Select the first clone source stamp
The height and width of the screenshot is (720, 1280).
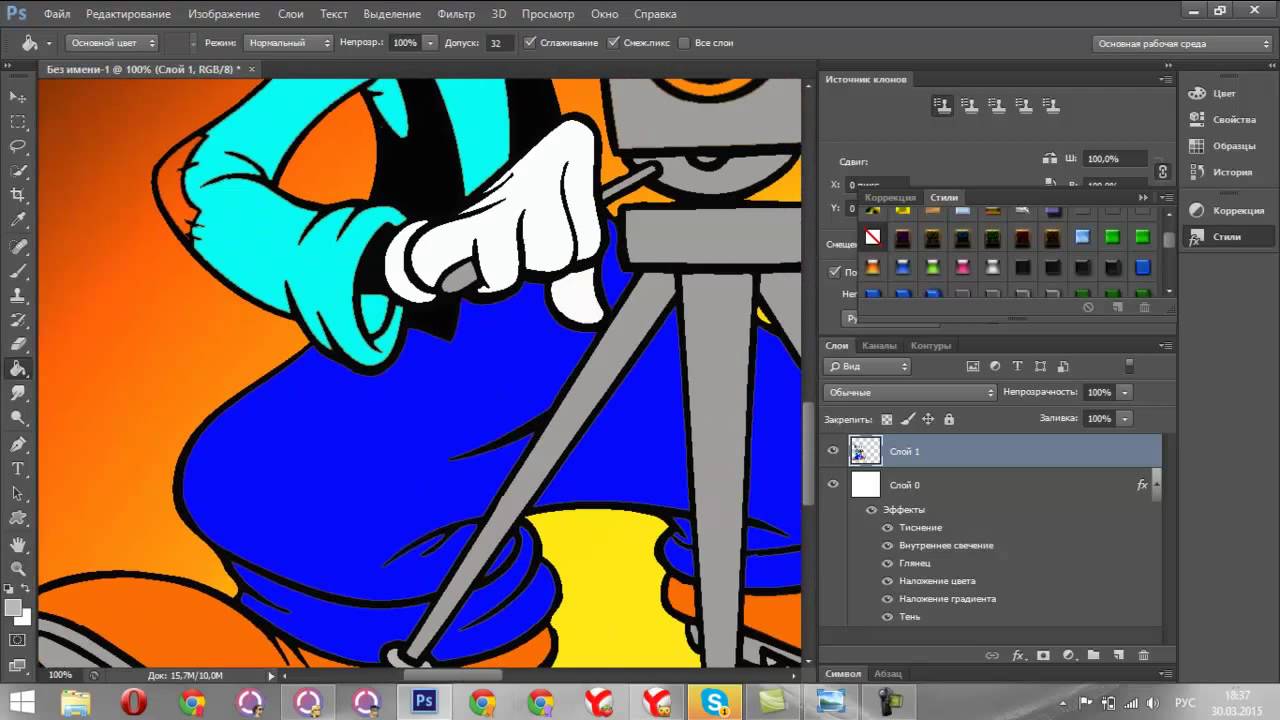tap(942, 105)
